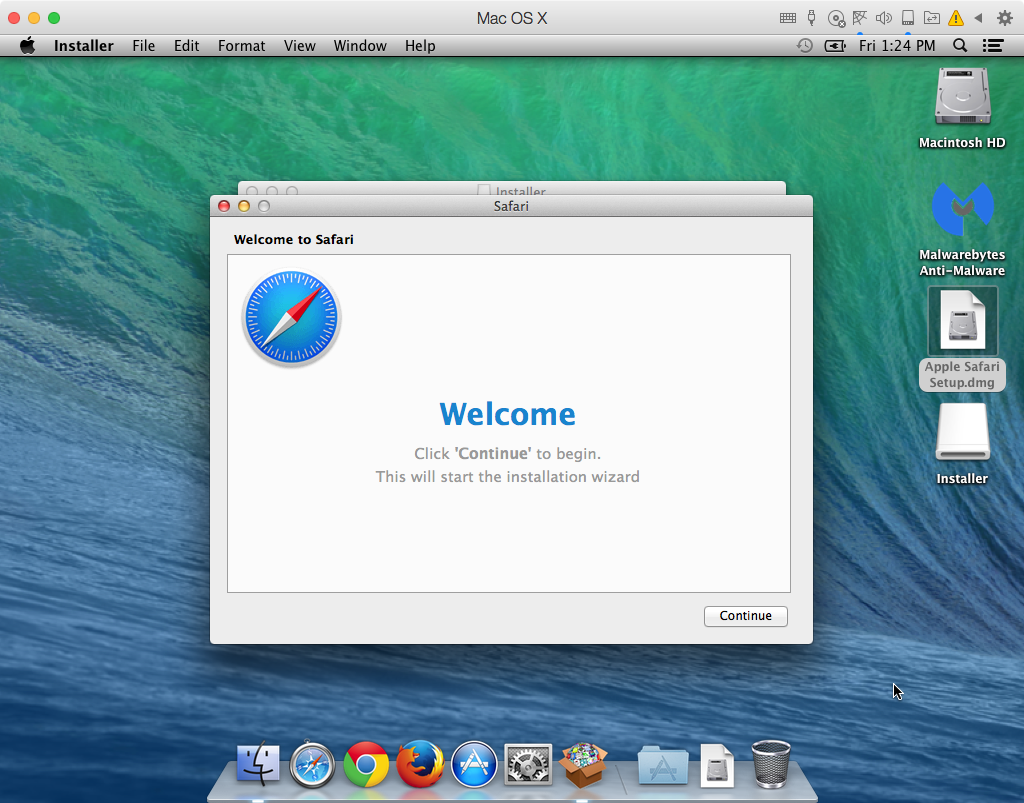Select the Macintosh HD drive icon

point(962,98)
